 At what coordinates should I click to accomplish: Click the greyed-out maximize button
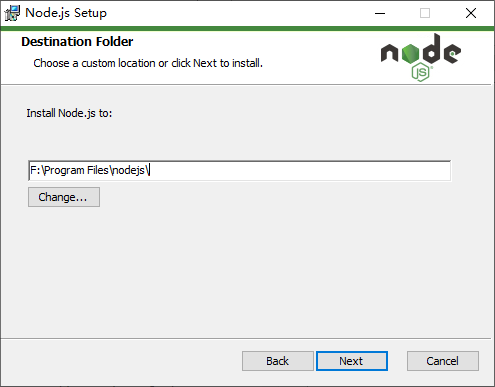(425, 13)
